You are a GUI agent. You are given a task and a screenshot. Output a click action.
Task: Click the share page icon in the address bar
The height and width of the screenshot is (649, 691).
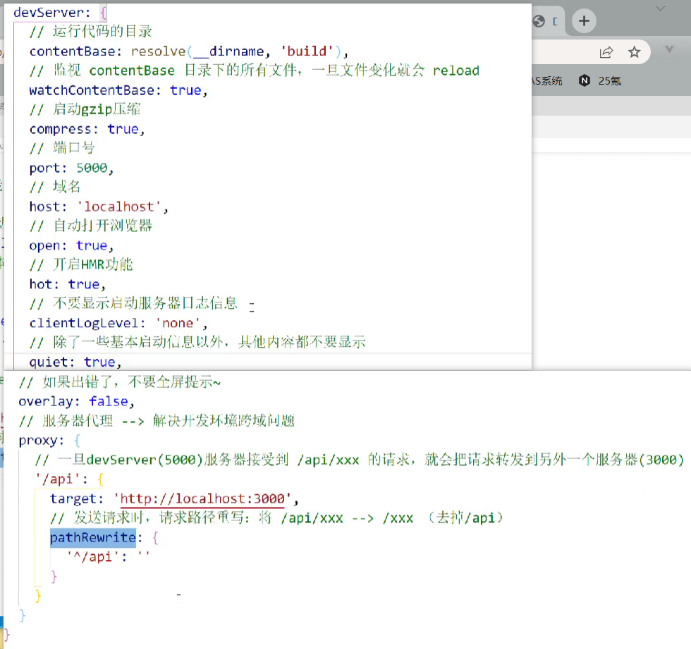tap(606, 52)
